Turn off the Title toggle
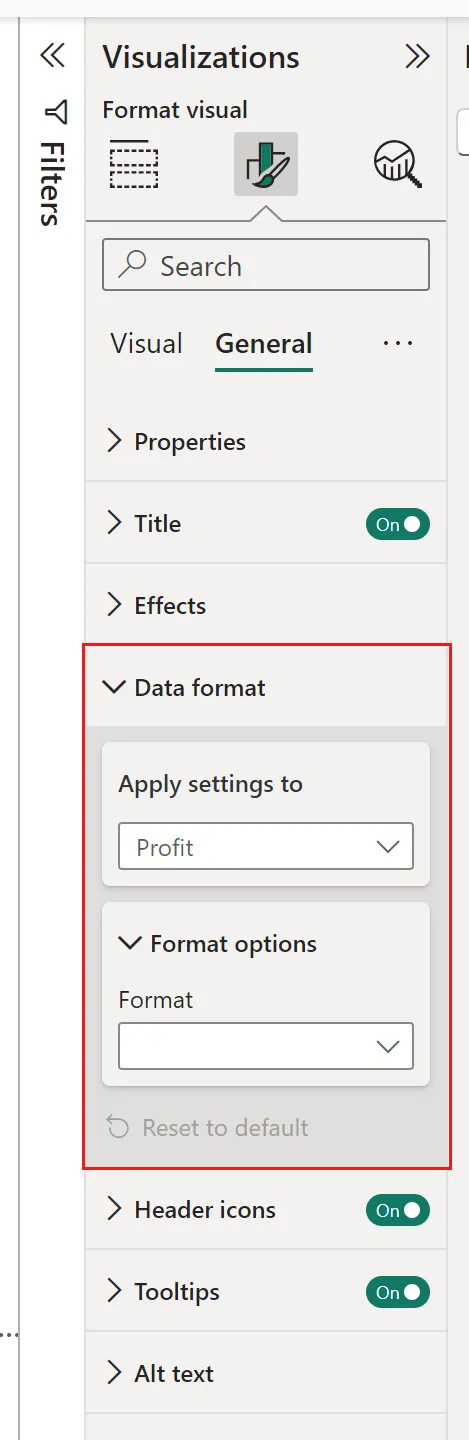The width and height of the screenshot is (469, 1440). 398,524
